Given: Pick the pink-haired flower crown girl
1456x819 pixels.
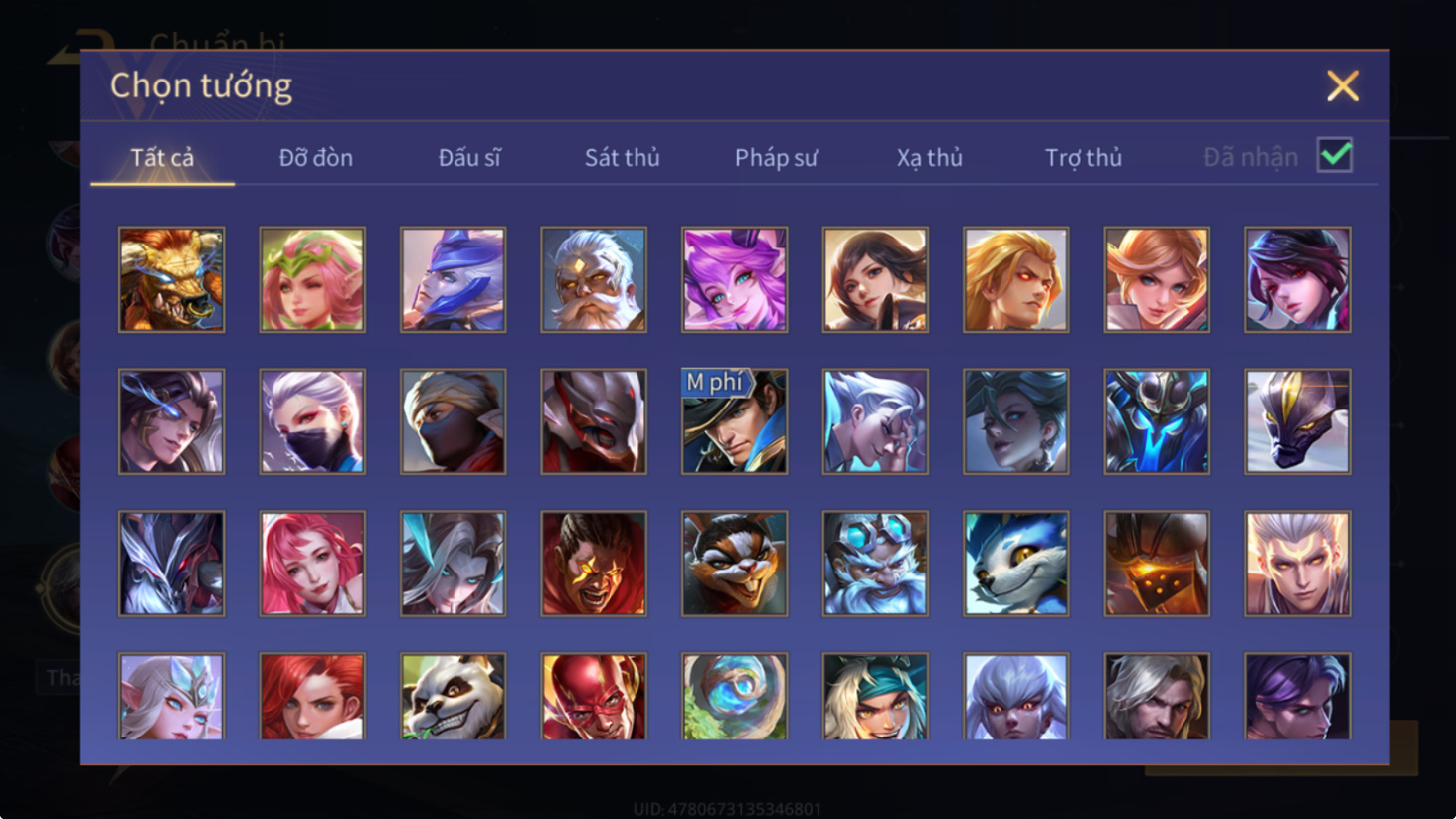Looking at the screenshot, I should (x=312, y=279).
